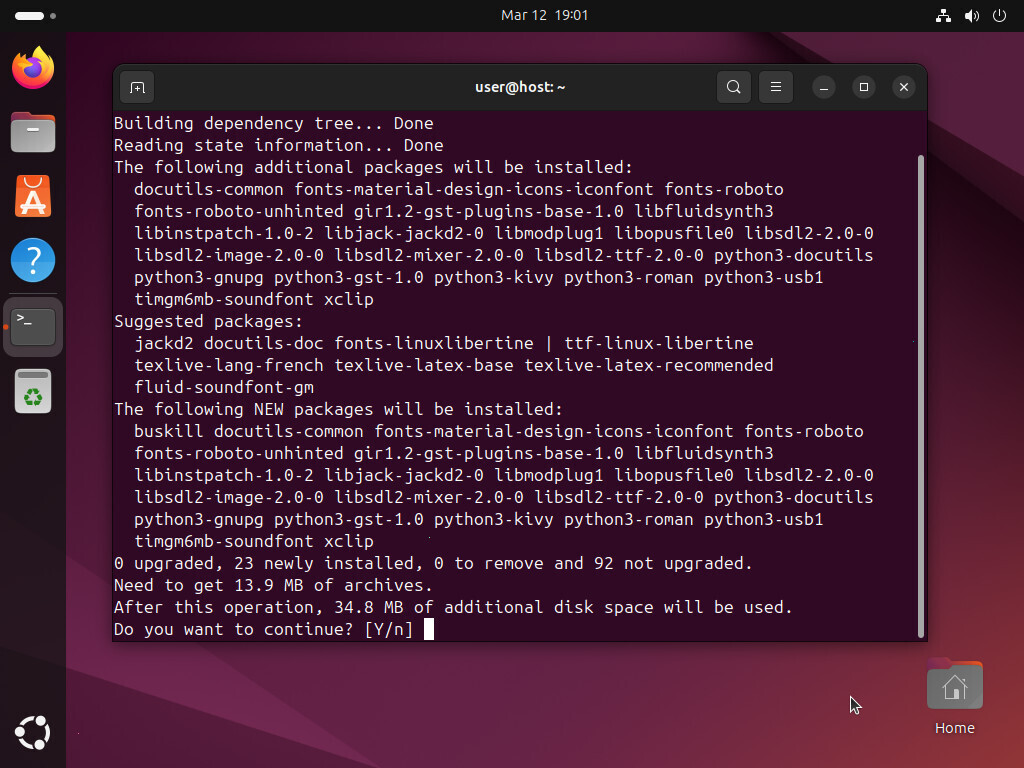Open the clock and calendar menu
This screenshot has height=768, width=1024.
coord(544,15)
